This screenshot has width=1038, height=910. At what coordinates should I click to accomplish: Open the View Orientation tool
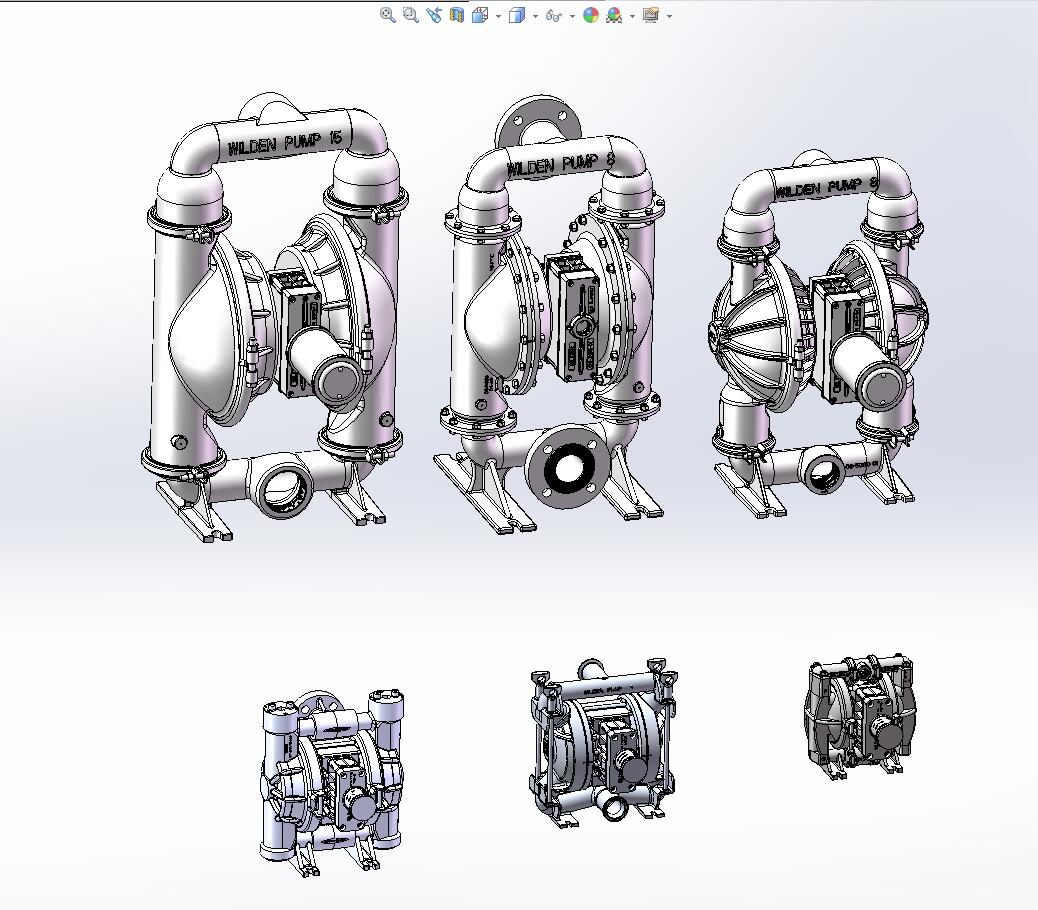click(480, 15)
